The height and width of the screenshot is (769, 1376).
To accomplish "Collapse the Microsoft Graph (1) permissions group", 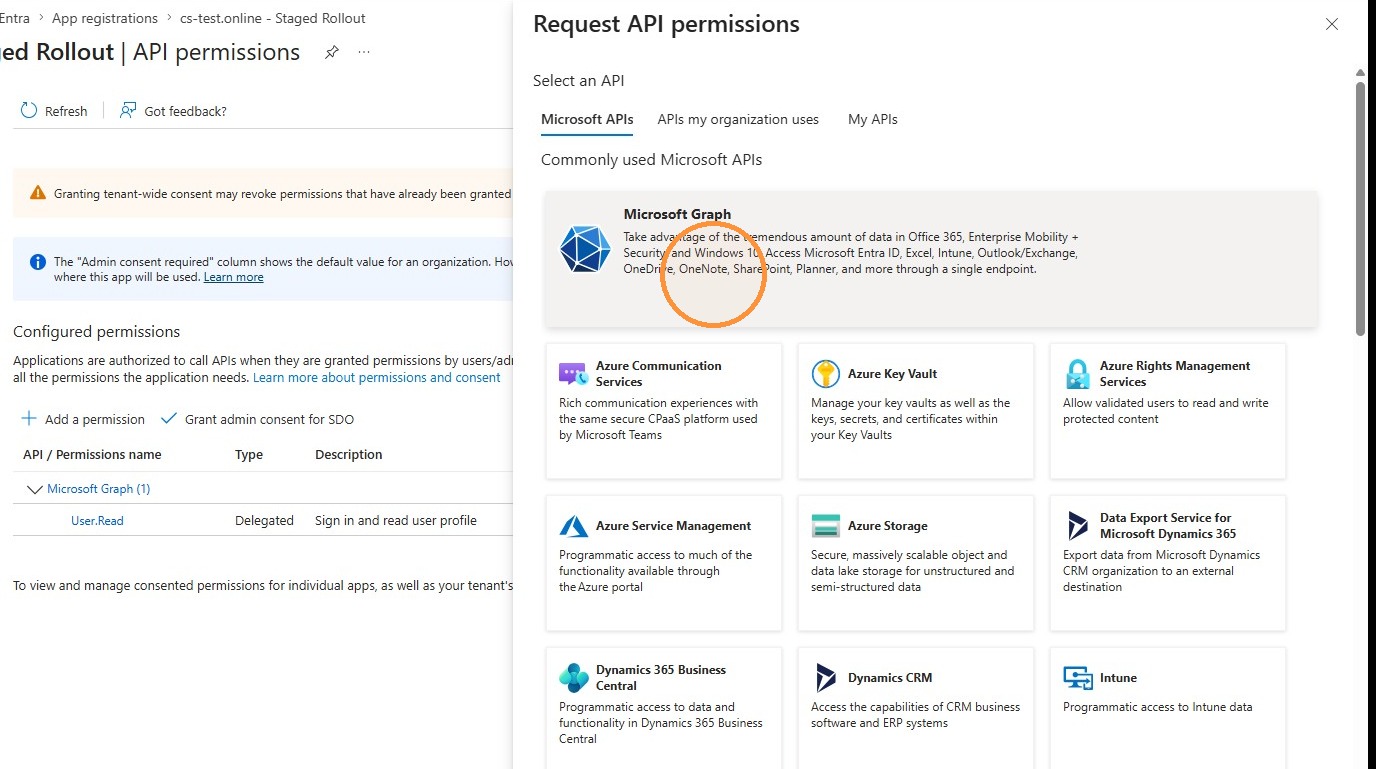I will tap(35, 489).
